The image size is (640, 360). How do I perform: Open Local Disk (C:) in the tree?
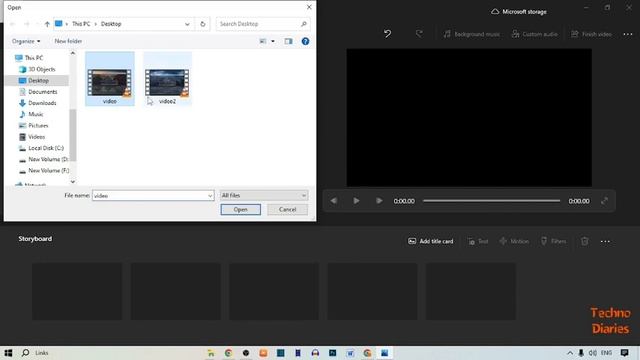tap(46, 148)
